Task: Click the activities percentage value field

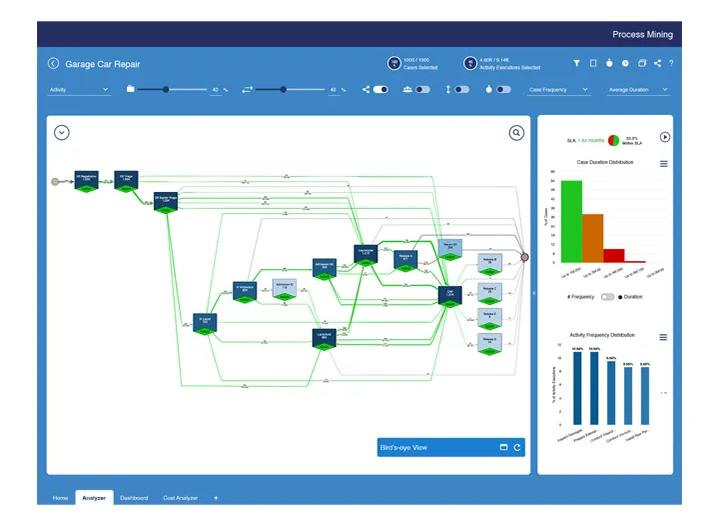Action: pos(216,90)
